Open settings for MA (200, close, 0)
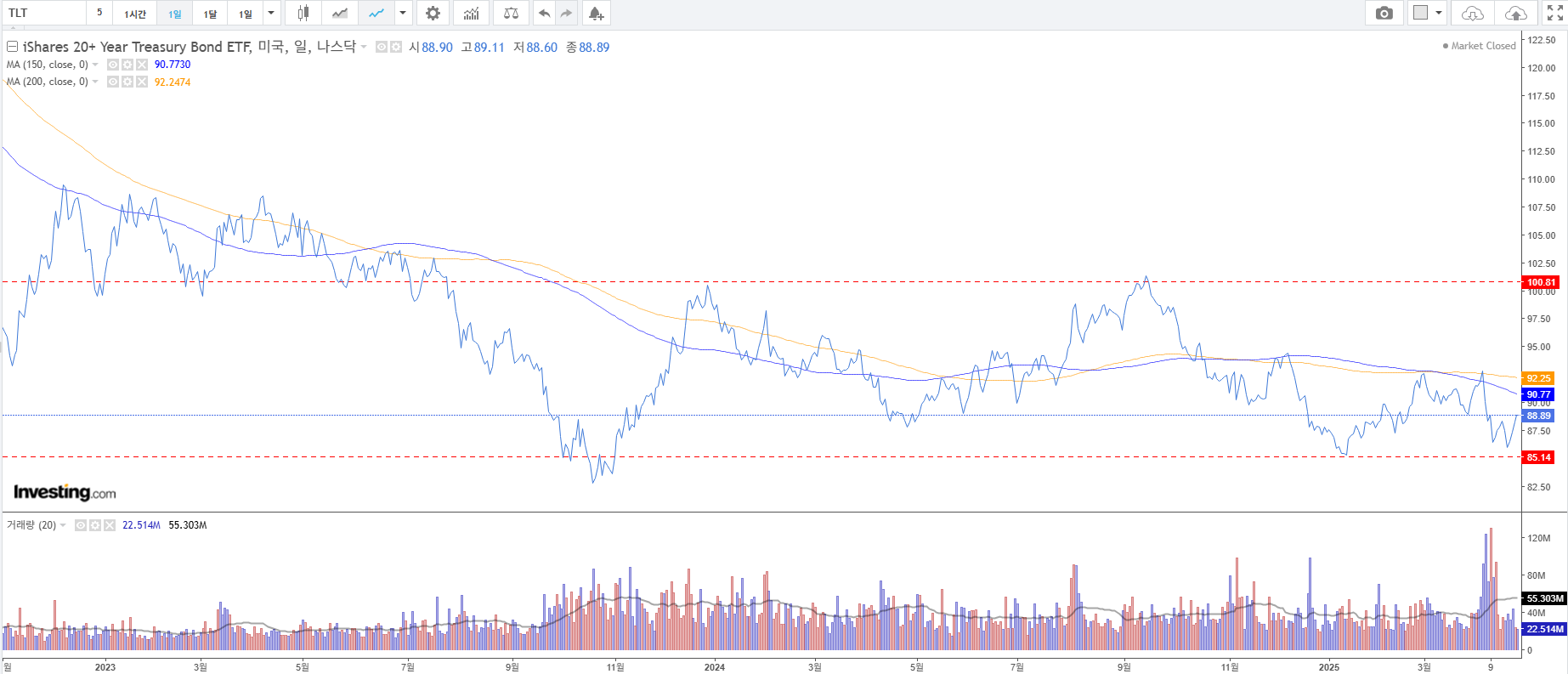This screenshot has height=674, width=1568. pos(127,82)
